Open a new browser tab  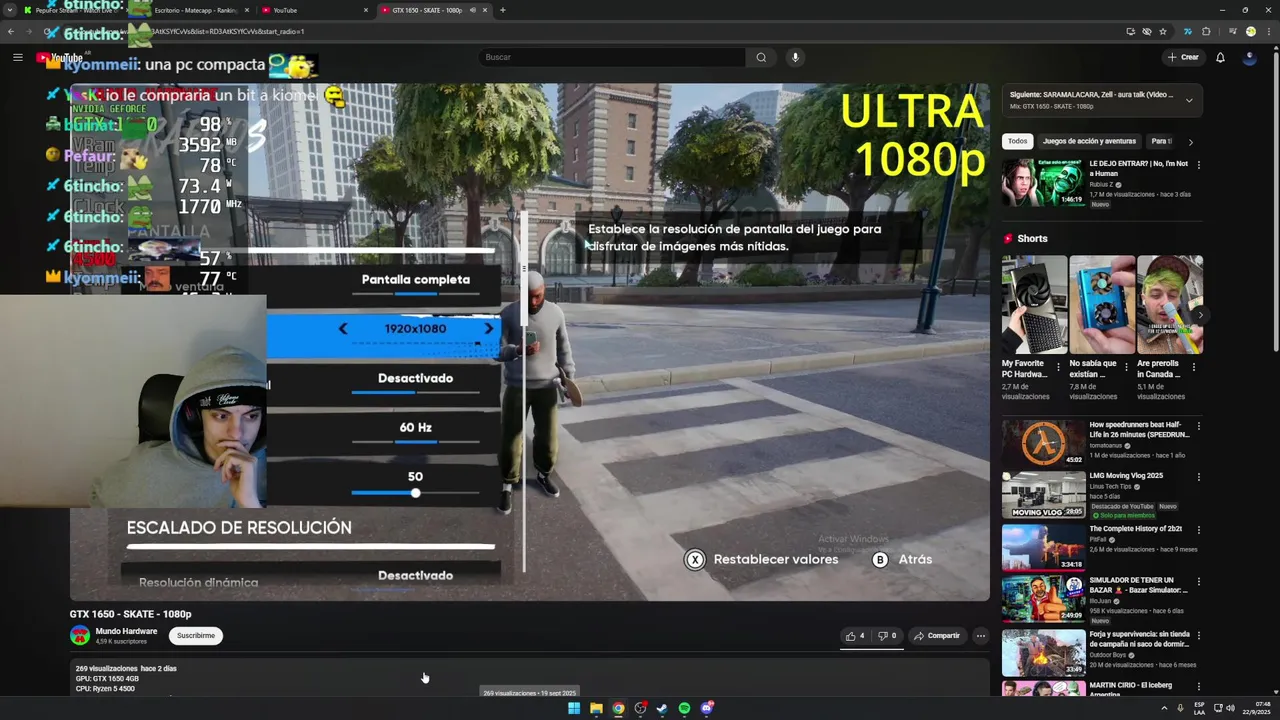click(502, 10)
